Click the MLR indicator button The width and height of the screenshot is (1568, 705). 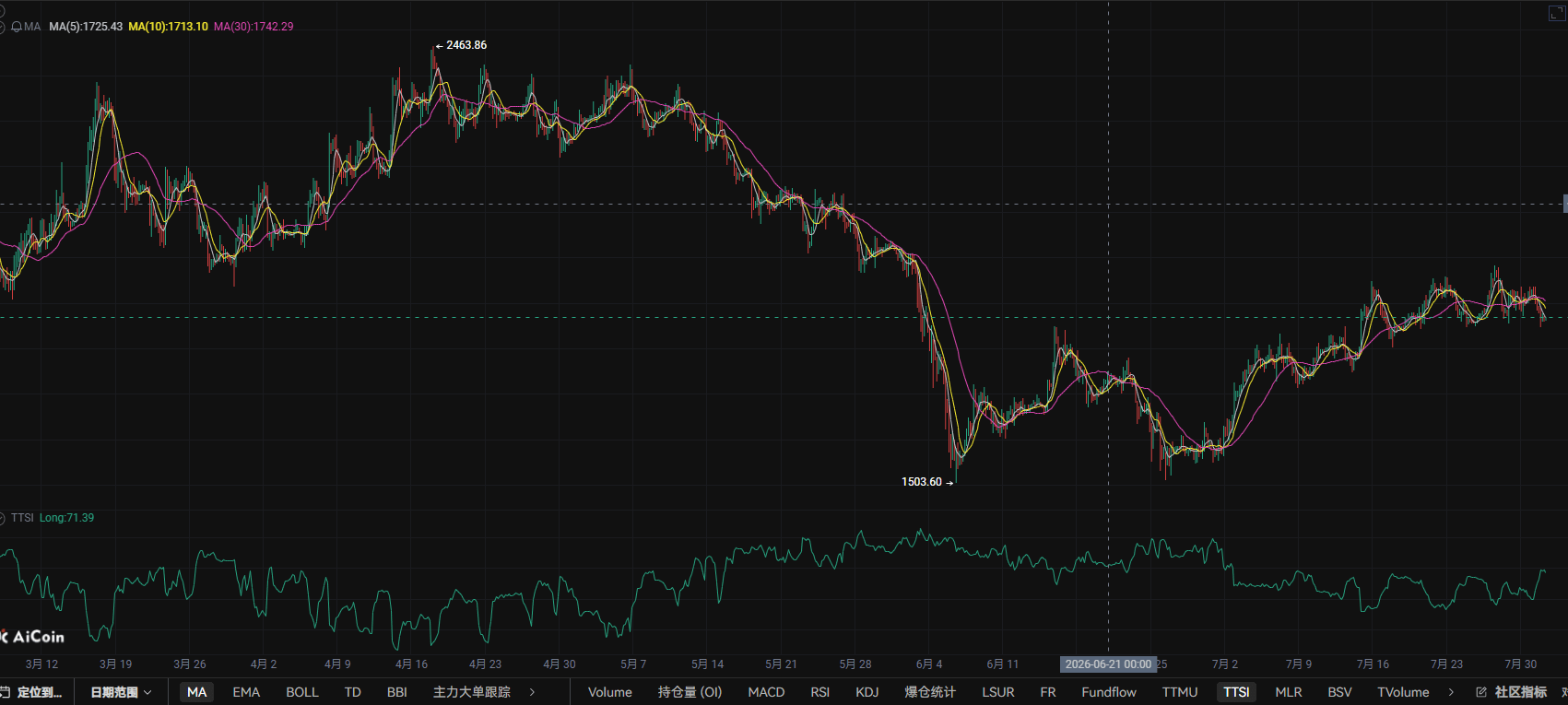point(1289,692)
